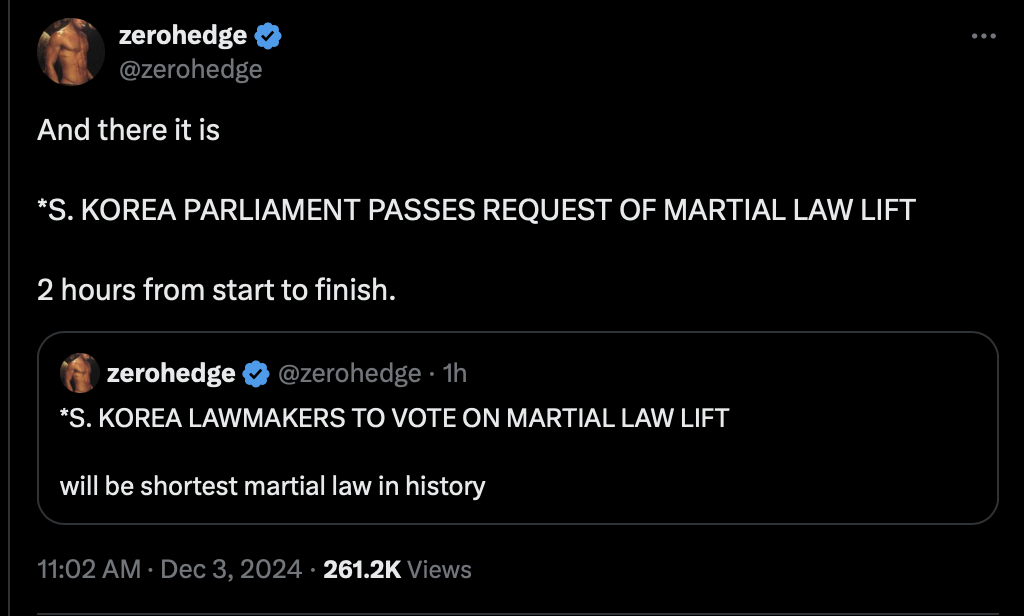Click the verified badge beside the main zerohedge name
This screenshot has width=1024, height=616.
[x=268, y=37]
